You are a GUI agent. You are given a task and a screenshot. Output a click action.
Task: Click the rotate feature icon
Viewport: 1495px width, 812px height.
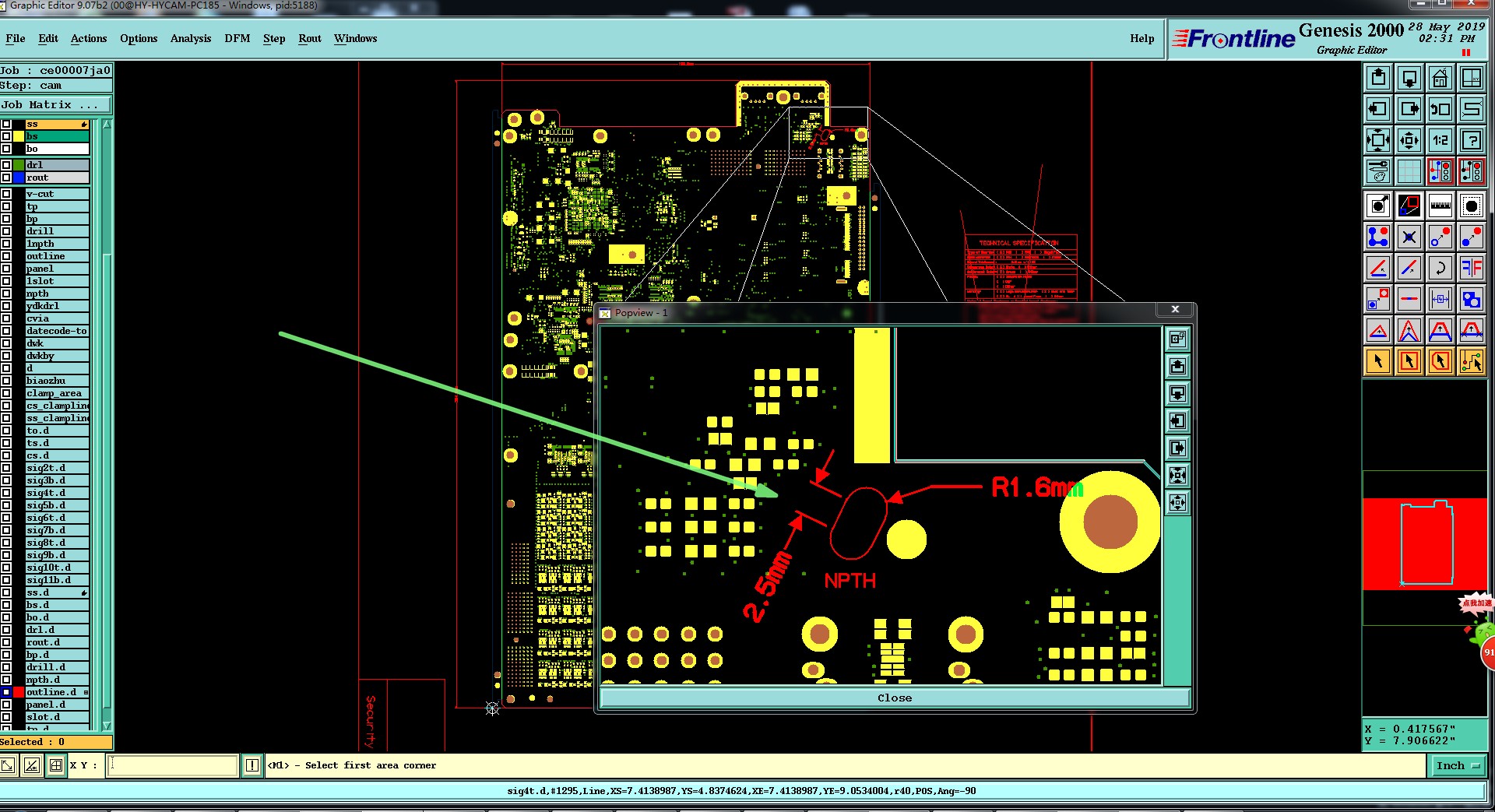[x=1440, y=268]
